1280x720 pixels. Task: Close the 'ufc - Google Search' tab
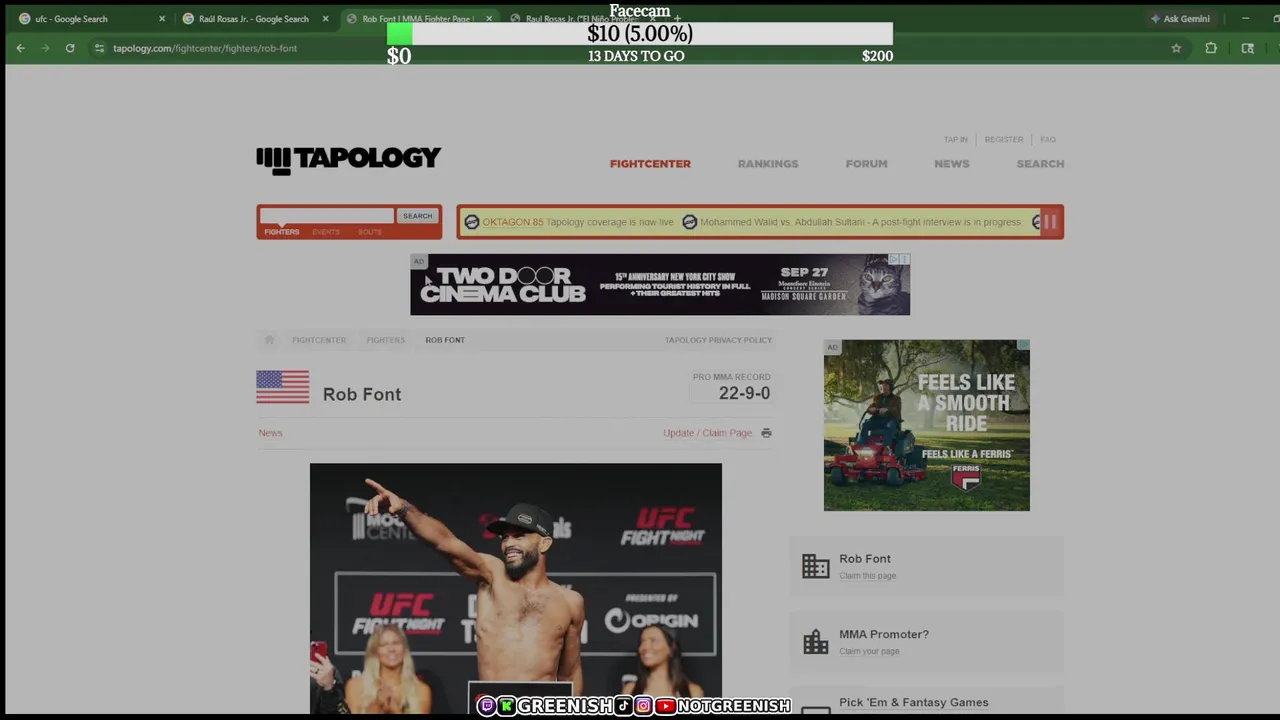pyautogui.click(x=162, y=18)
